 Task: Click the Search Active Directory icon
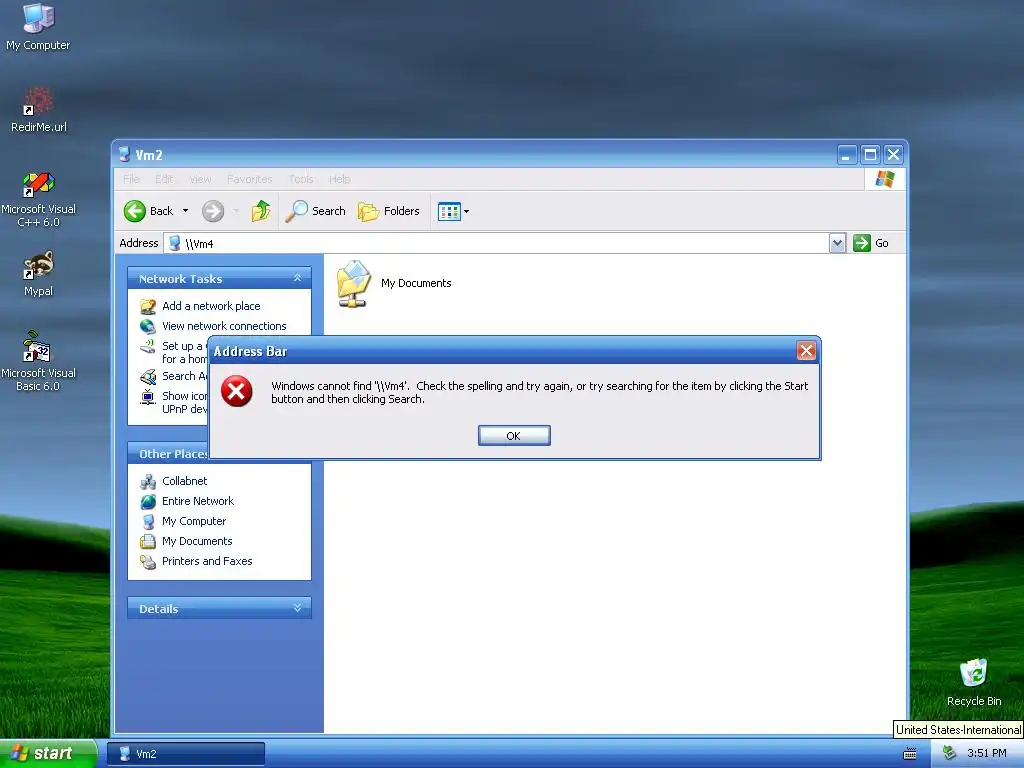click(x=148, y=376)
